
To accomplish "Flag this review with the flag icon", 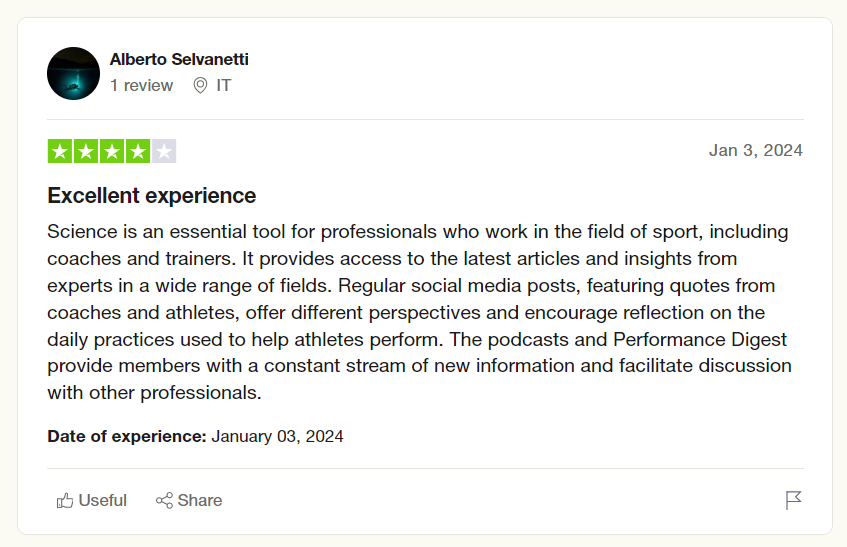I will [794, 500].
